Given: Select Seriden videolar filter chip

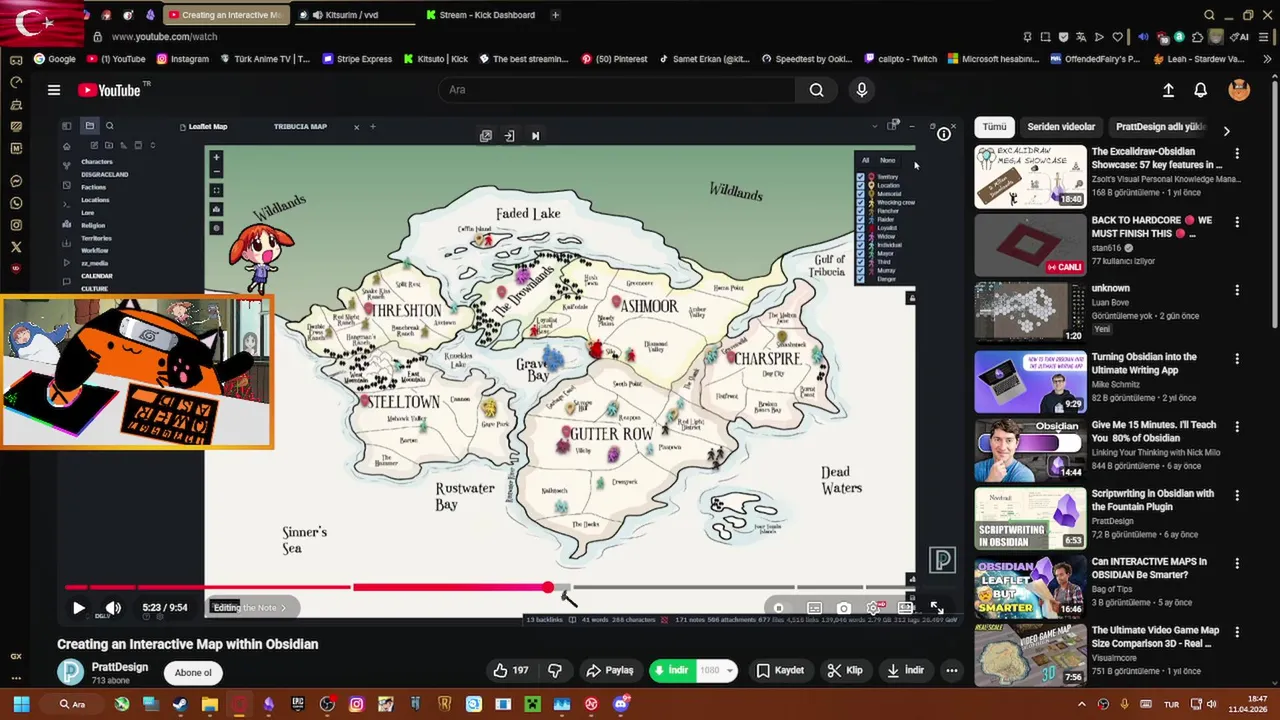Looking at the screenshot, I should 1061,127.
